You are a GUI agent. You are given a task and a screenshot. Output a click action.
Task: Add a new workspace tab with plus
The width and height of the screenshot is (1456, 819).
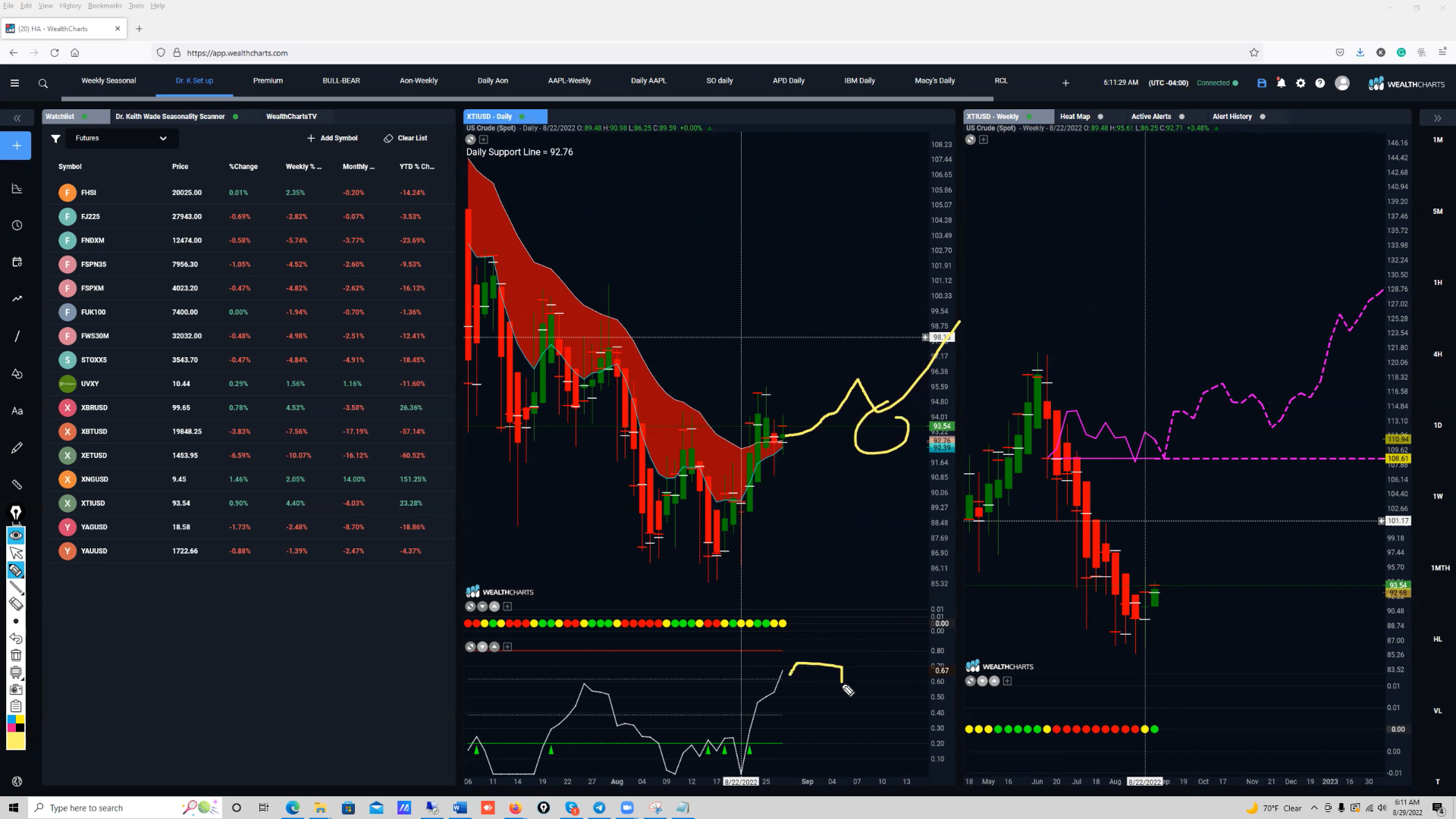[1065, 83]
